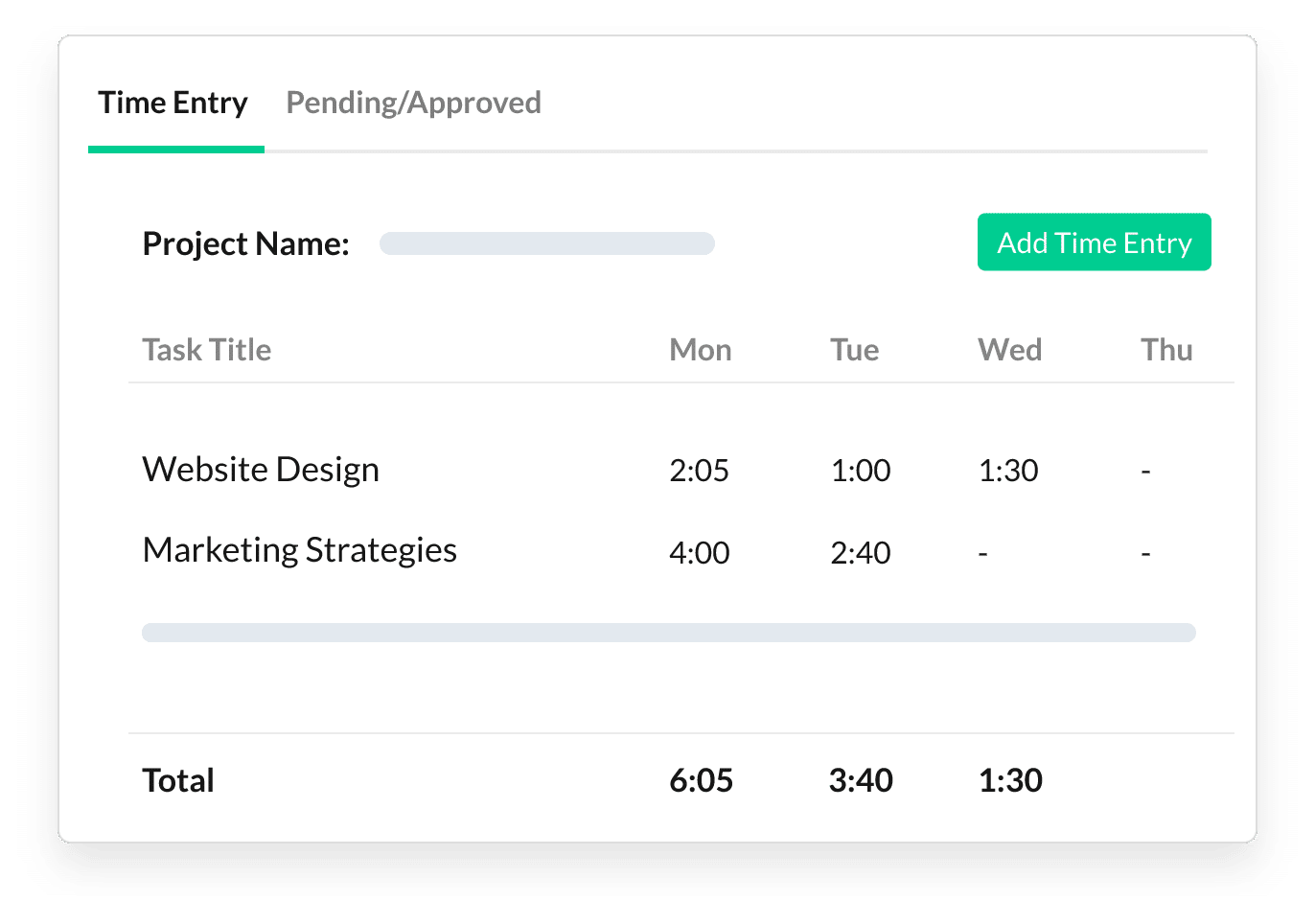Screen dimensions: 1315x924
Task: Click the Wed column header
Action: point(1009,349)
